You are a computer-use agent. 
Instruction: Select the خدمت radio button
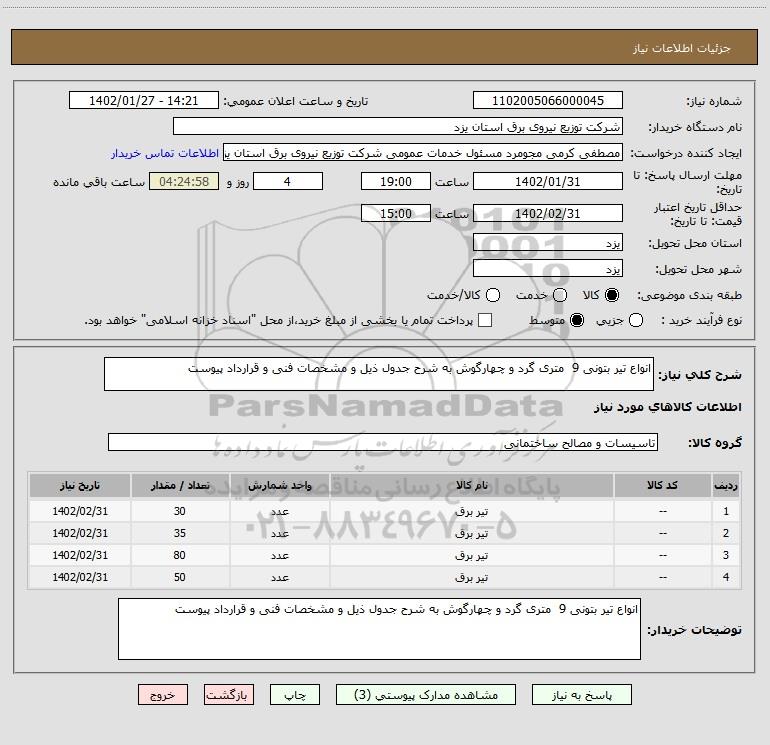560,295
